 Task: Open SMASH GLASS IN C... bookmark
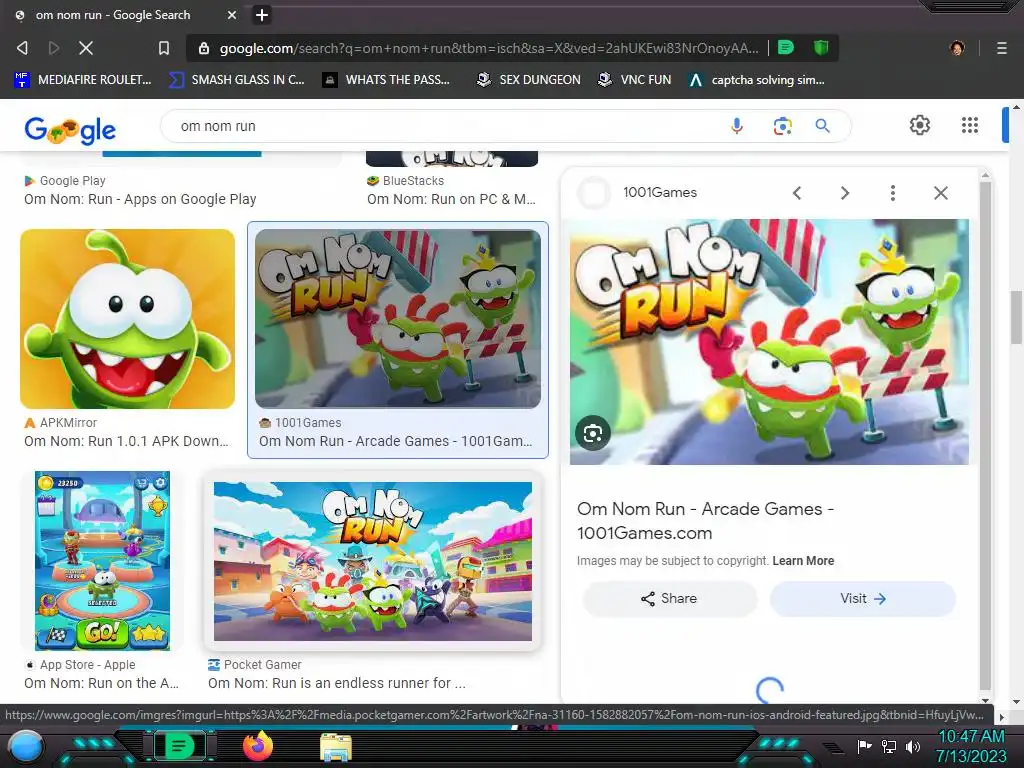click(236, 80)
